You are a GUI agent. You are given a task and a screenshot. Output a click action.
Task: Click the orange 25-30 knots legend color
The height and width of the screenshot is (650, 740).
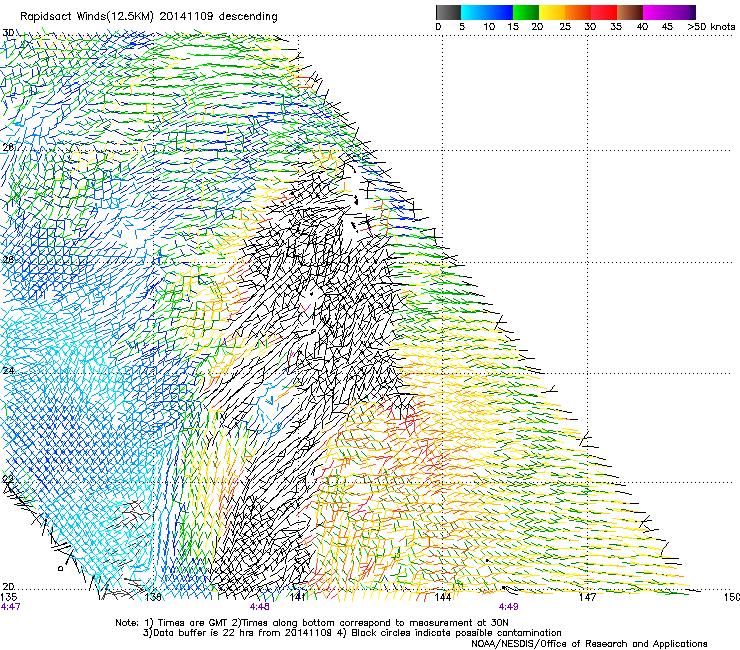click(x=578, y=12)
